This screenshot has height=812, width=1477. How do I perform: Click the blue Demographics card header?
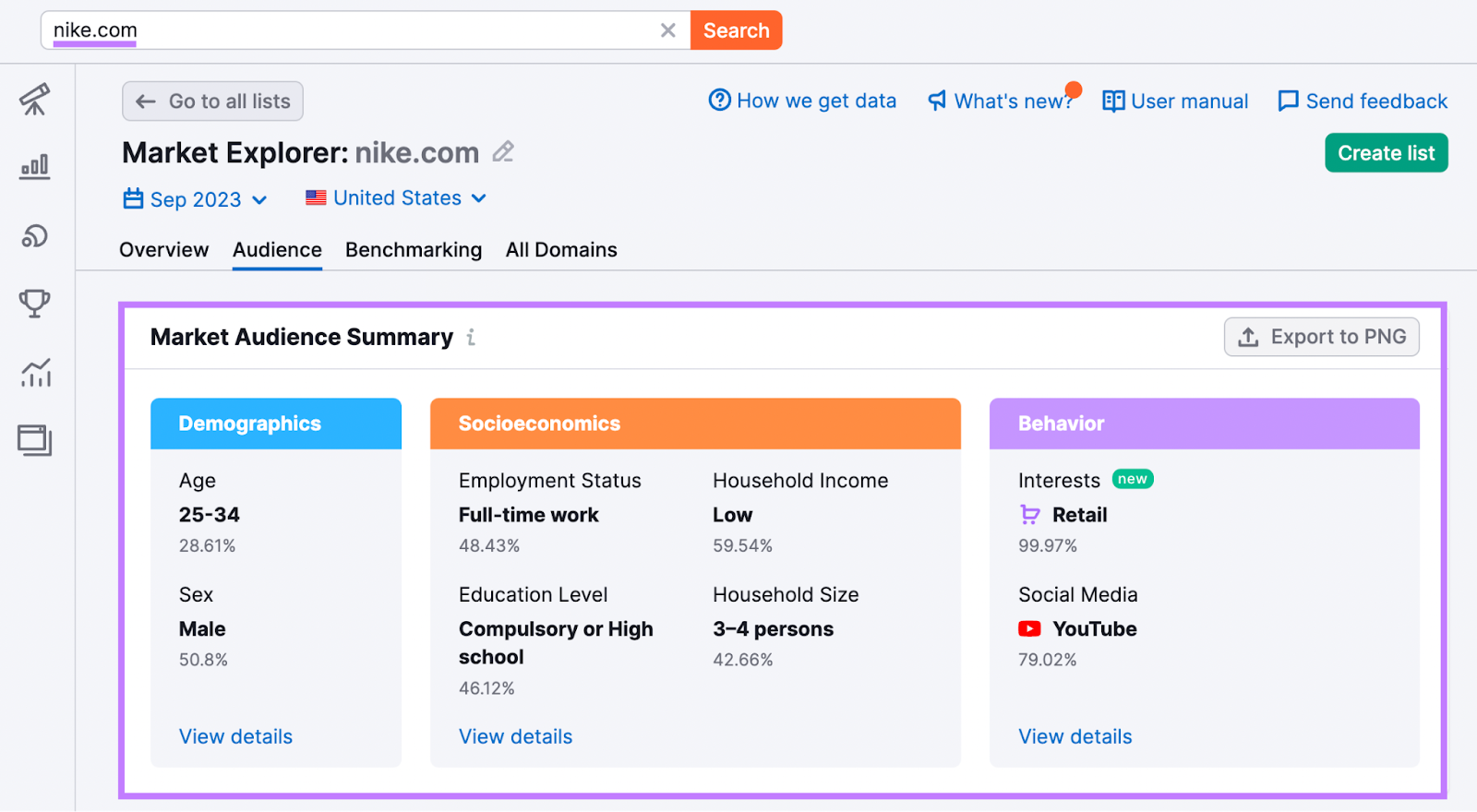(x=276, y=424)
